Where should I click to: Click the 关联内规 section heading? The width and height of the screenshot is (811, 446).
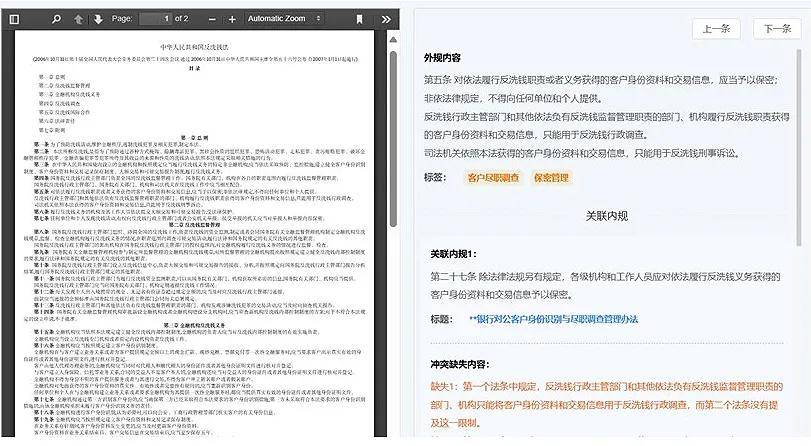click(607, 215)
